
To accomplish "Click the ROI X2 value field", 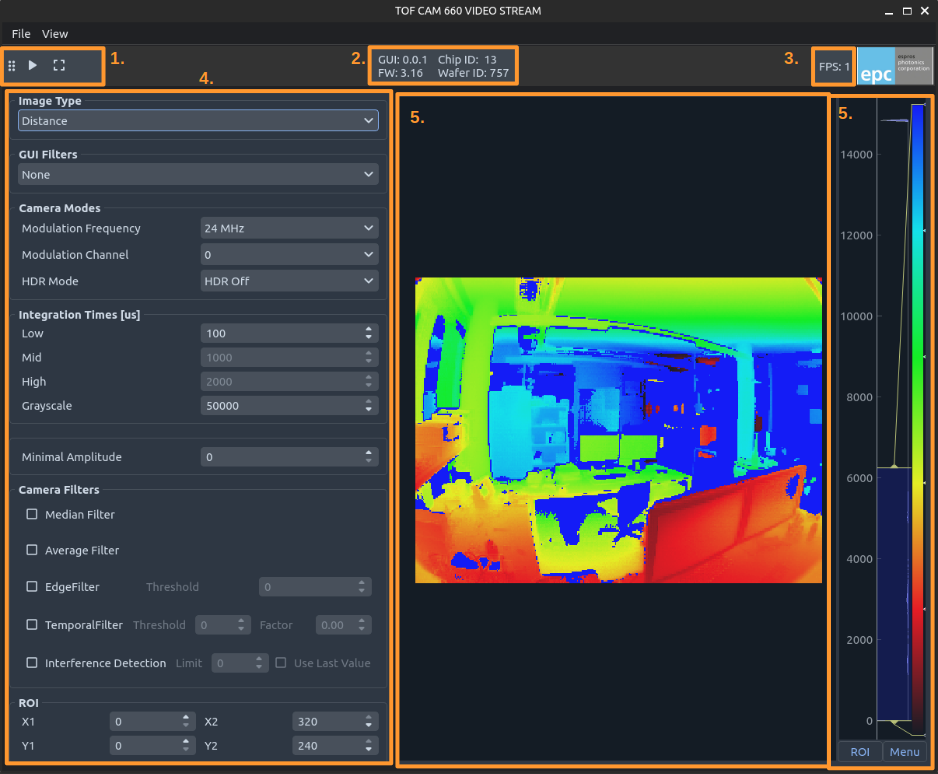I will click(336, 722).
